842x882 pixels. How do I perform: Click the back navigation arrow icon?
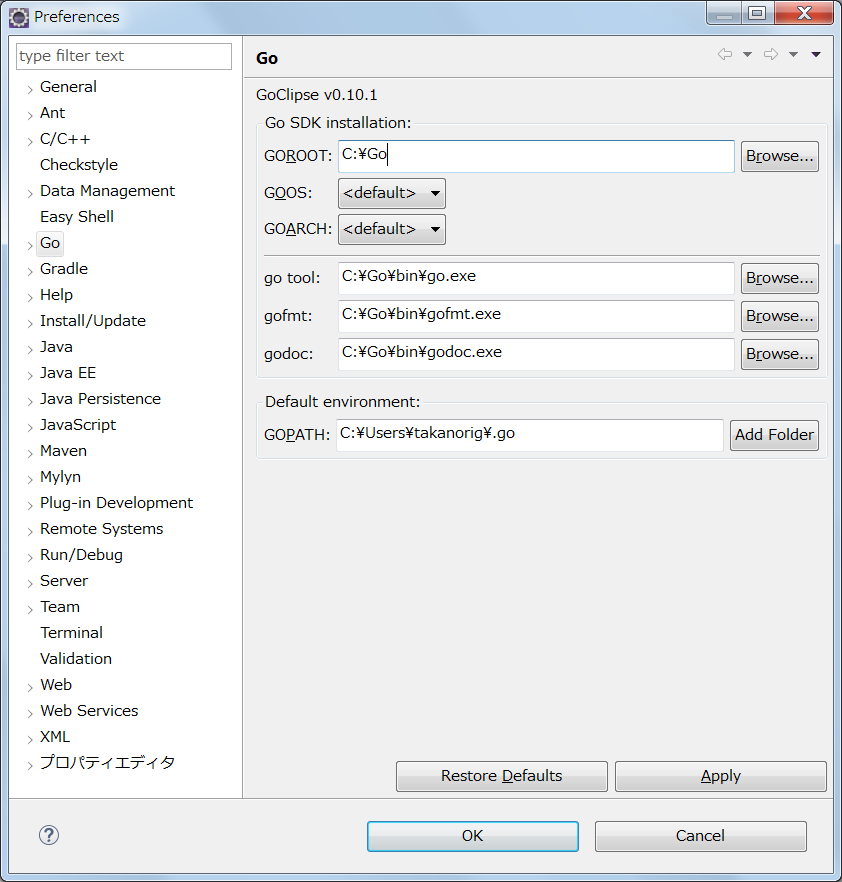724,55
